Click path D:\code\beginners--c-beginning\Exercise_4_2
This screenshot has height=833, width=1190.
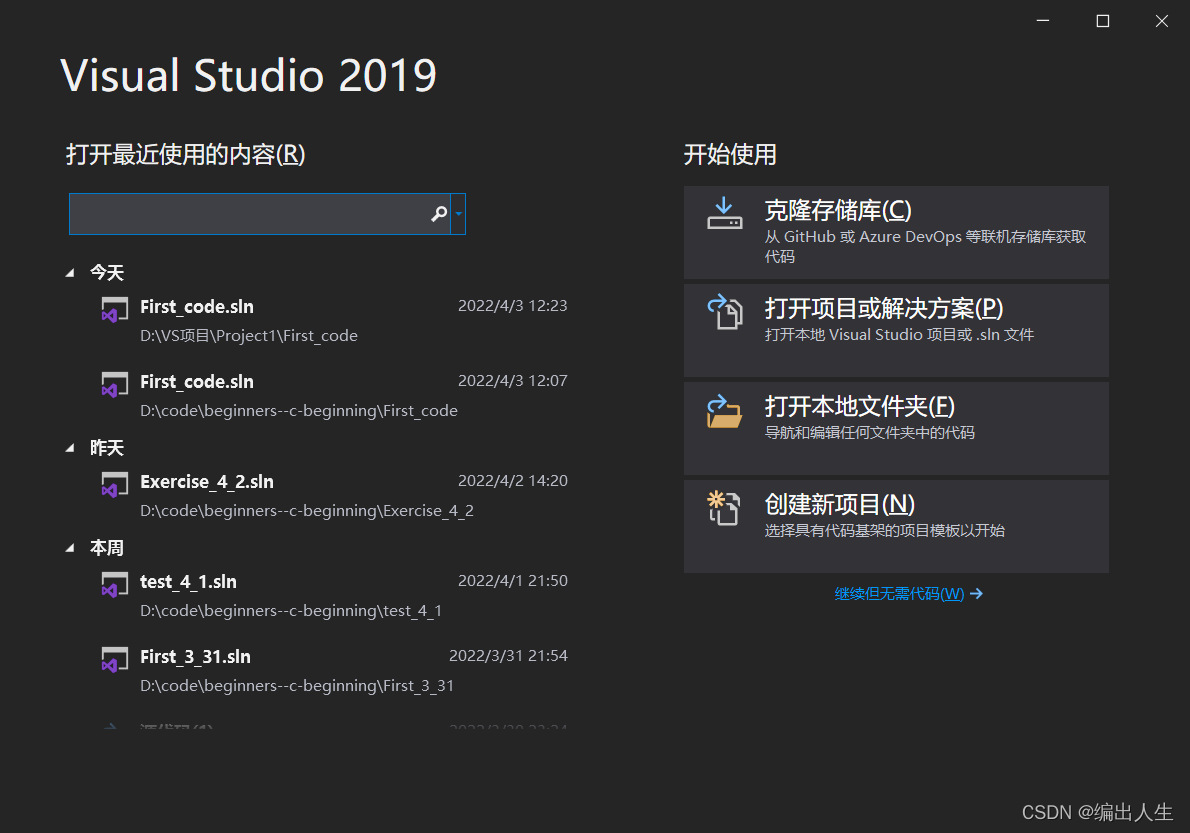tap(307, 511)
